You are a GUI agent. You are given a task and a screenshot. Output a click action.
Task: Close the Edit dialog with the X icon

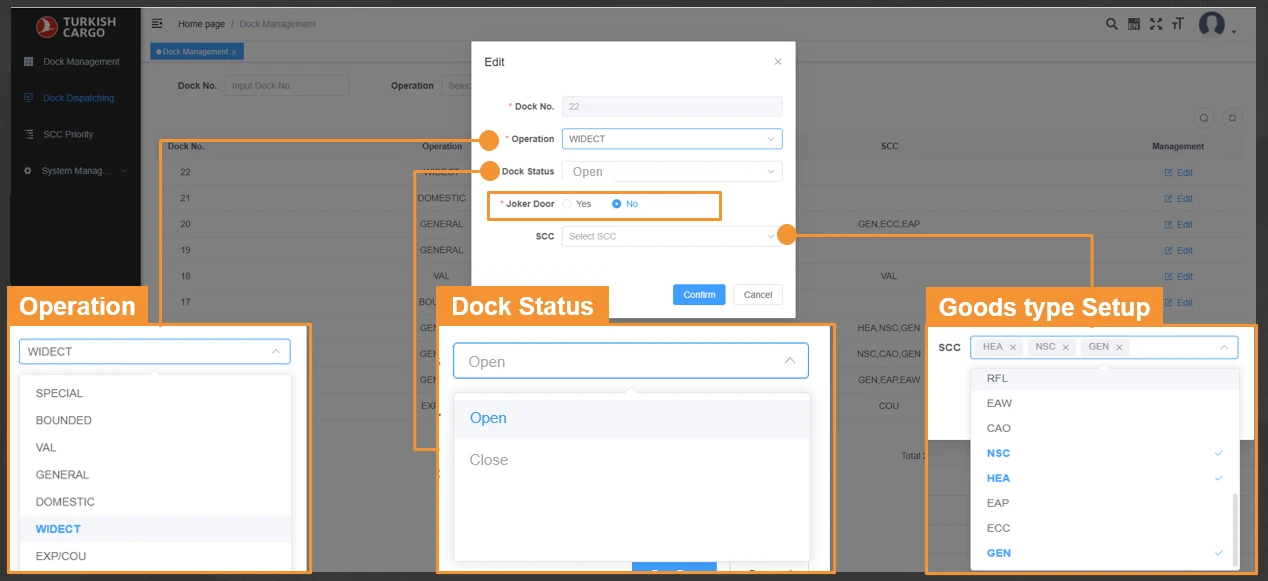[x=778, y=62]
